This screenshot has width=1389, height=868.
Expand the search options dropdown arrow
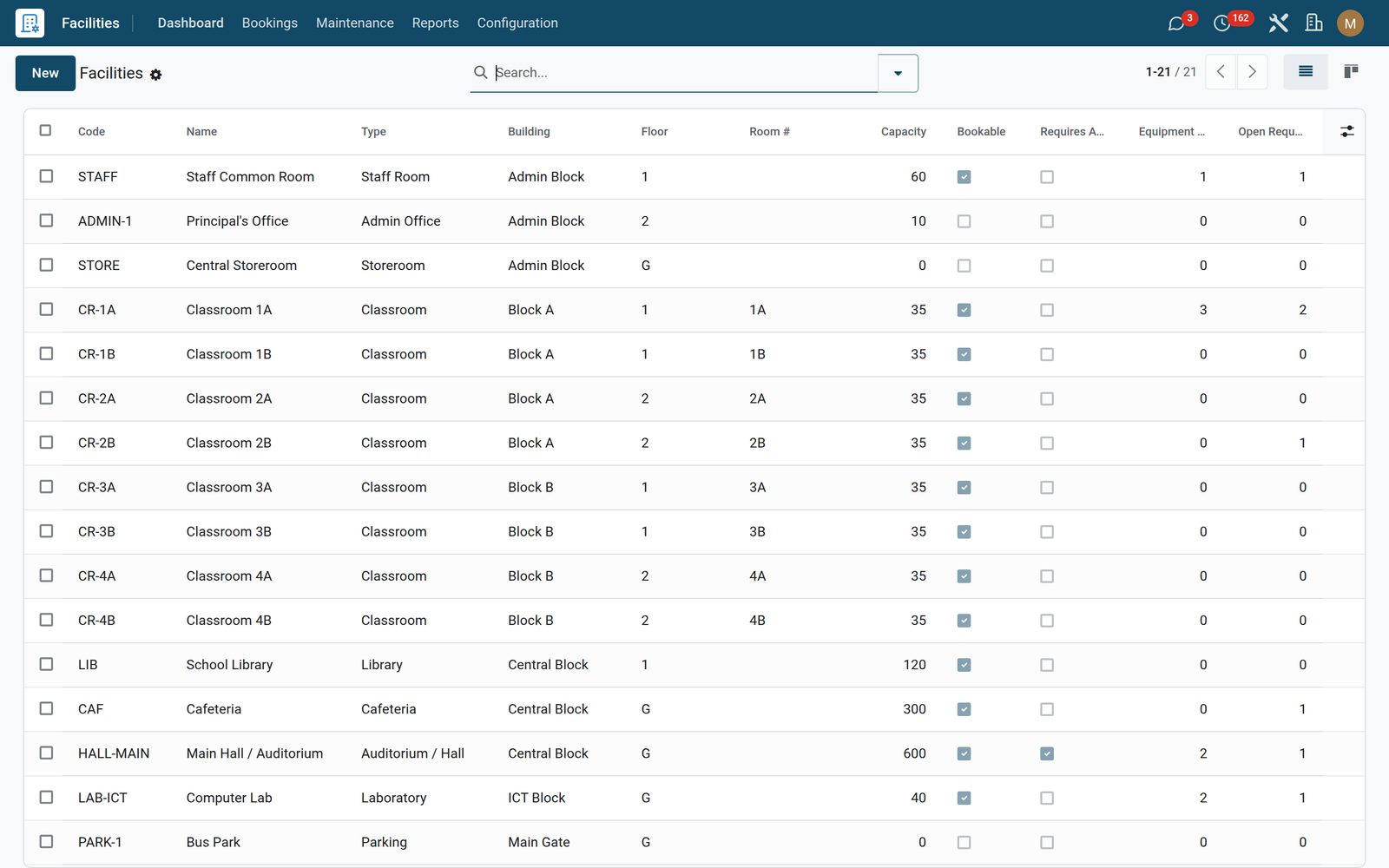(898, 73)
